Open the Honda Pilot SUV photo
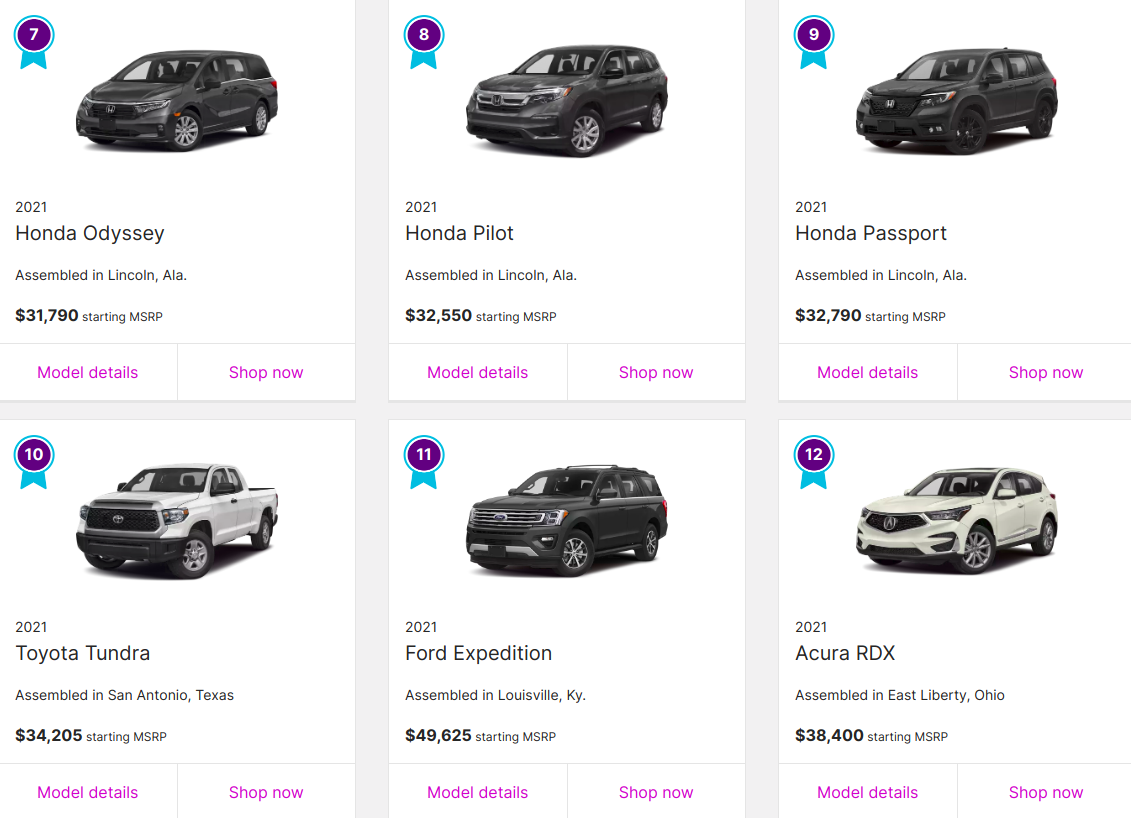This screenshot has height=818, width=1131. click(567, 100)
